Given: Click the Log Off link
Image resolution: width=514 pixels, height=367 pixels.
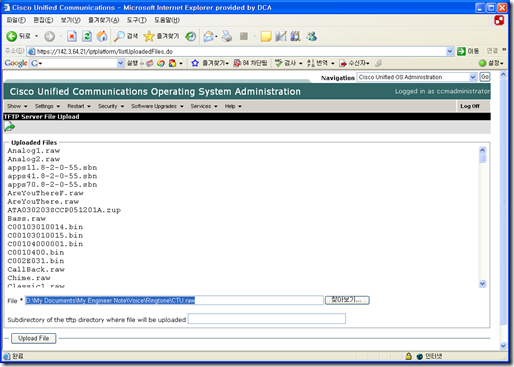Looking at the screenshot, I should [470, 106].
